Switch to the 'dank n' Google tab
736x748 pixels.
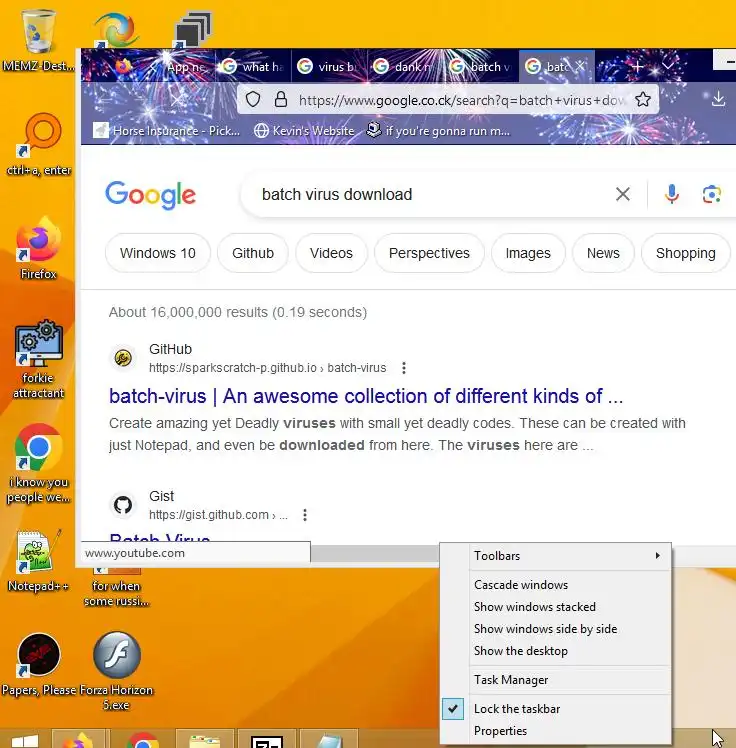tap(404, 66)
